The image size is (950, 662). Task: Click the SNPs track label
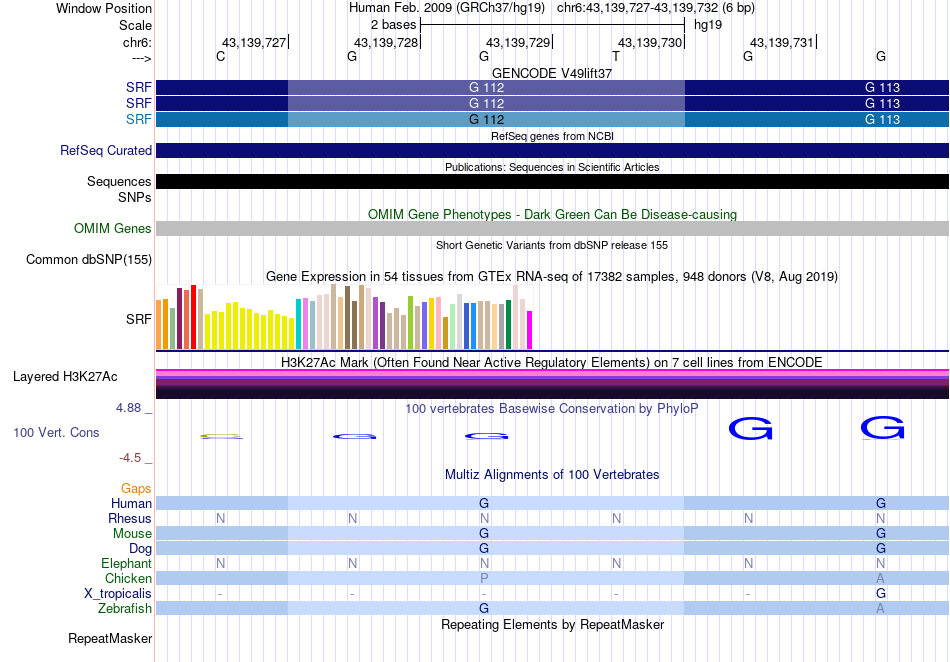point(135,197)
